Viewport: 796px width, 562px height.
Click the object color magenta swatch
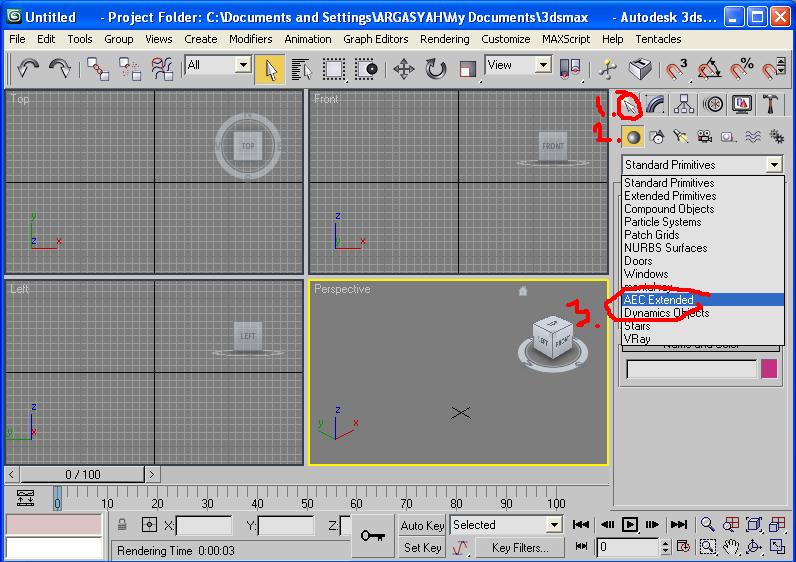coord(769,369)
